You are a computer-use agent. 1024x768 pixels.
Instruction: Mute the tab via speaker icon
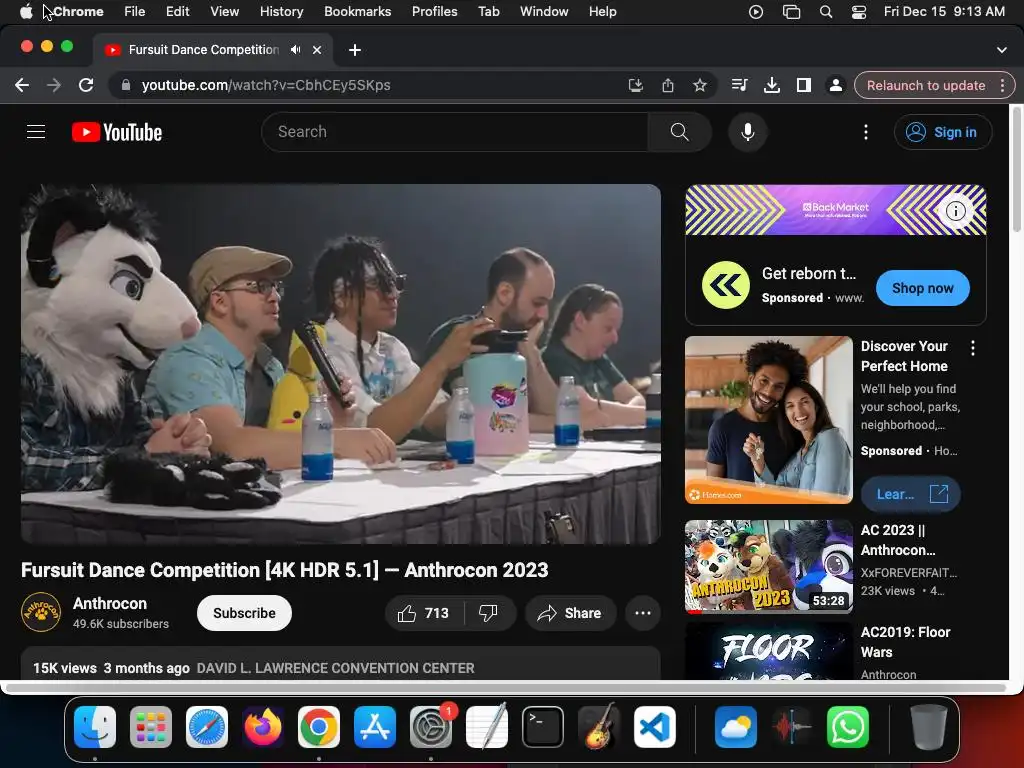(x=296, y=50)
